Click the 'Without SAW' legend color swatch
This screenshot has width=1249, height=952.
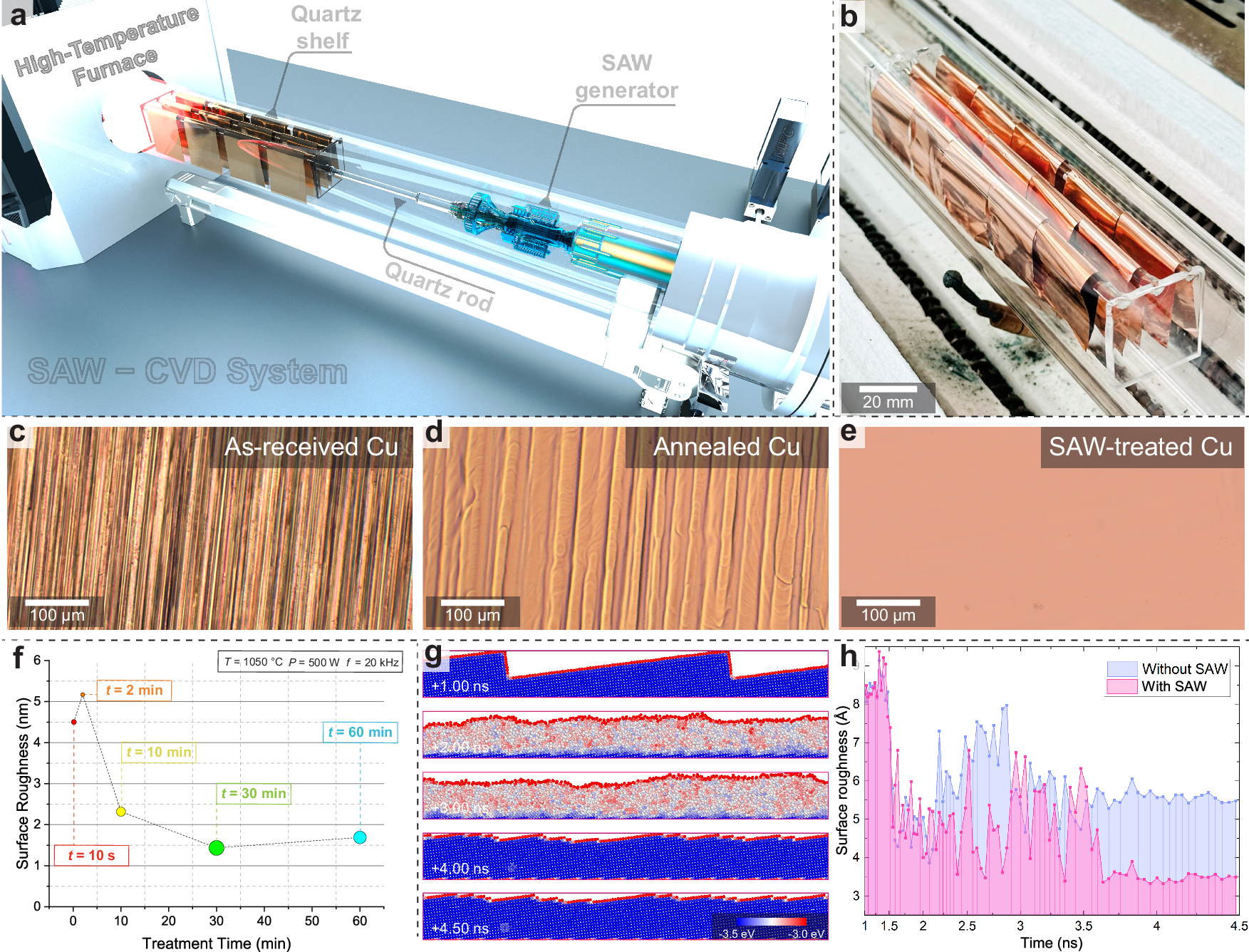(x=1121, y=669)
